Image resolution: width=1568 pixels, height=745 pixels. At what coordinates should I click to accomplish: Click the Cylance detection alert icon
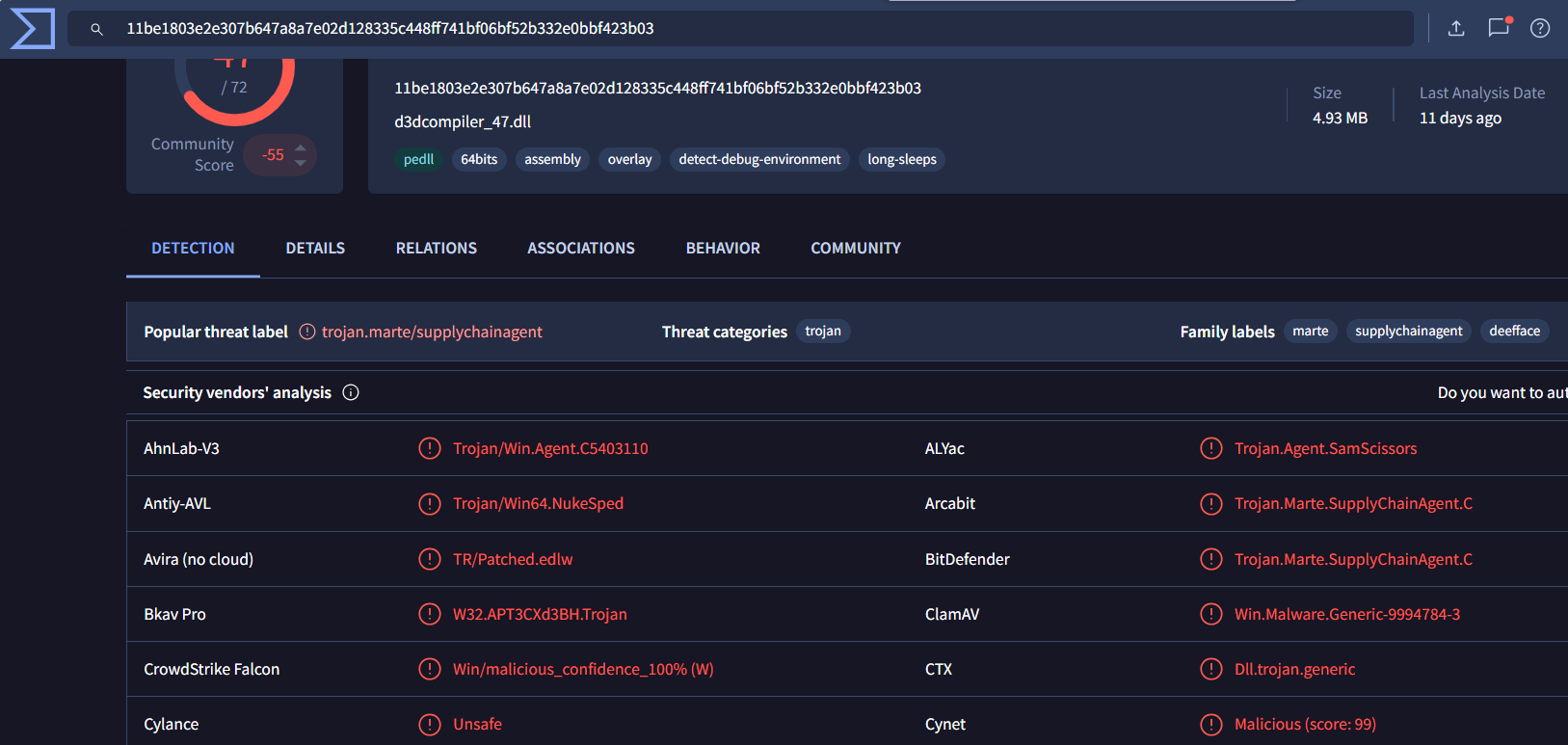click(430, 724)
